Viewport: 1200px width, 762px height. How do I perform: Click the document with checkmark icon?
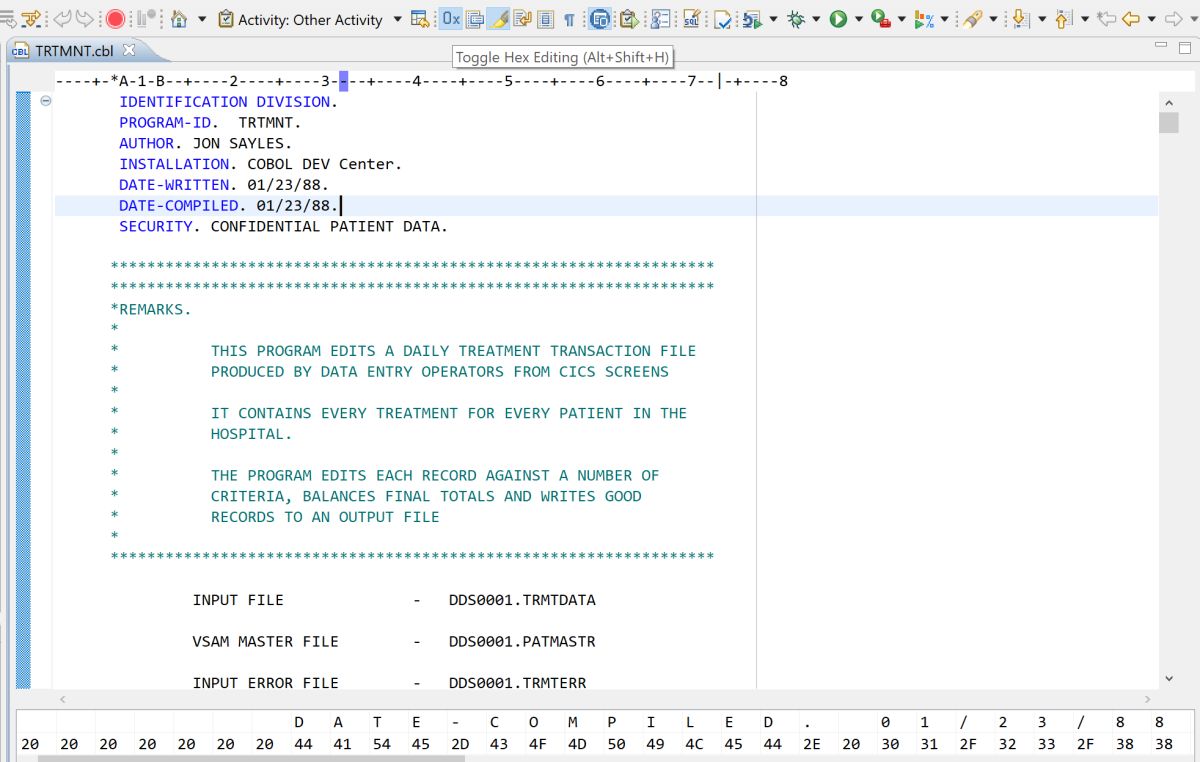(722, 19)
